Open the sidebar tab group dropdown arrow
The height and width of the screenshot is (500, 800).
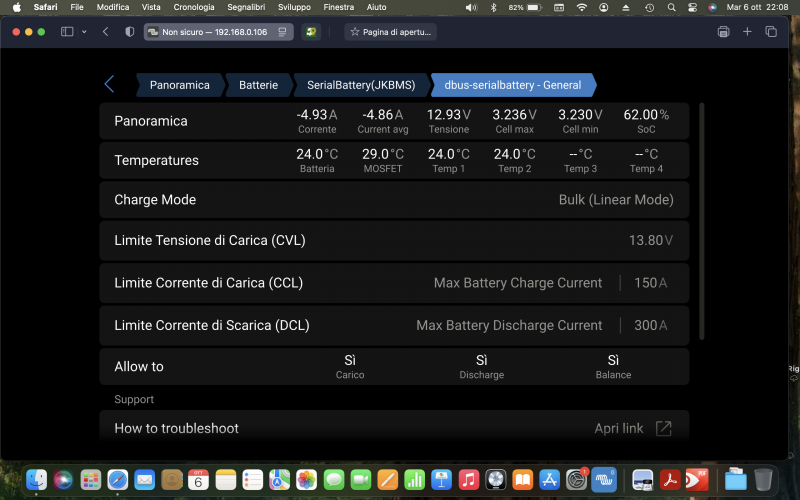click(x=84, y=32)
